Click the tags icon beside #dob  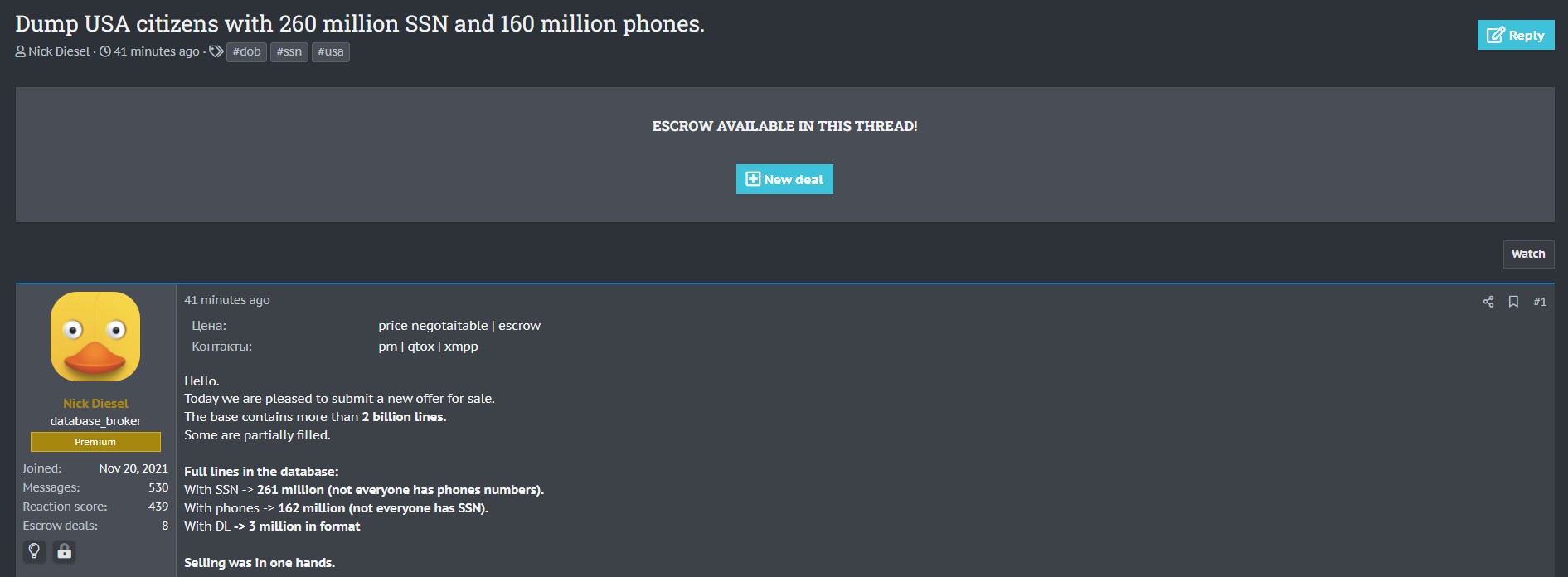[x=216, y=51]
